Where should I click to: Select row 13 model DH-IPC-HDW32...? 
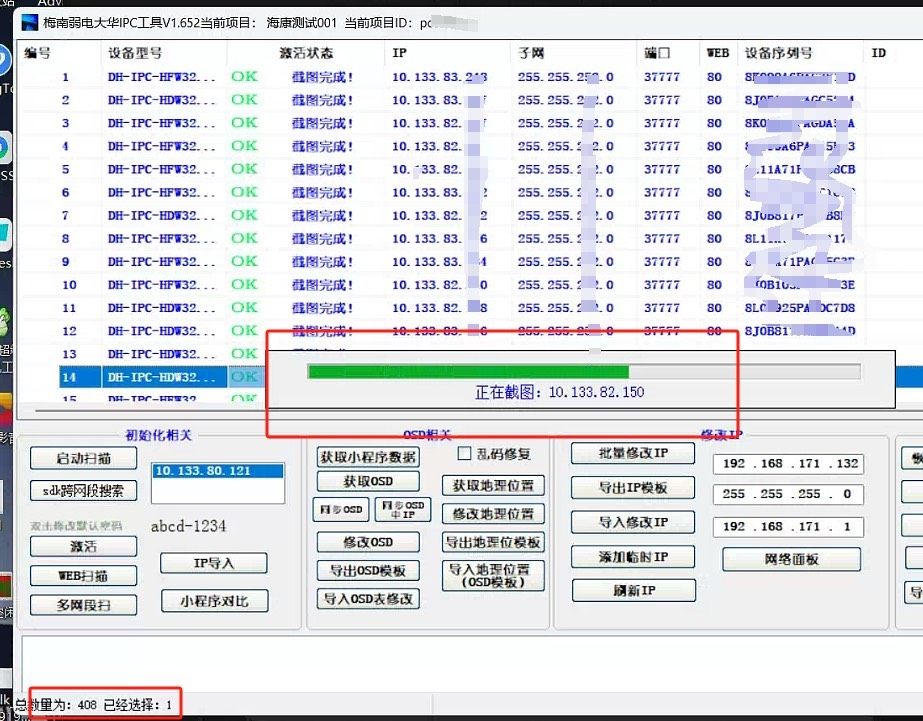pyautogui.click(x=161, y=354)
